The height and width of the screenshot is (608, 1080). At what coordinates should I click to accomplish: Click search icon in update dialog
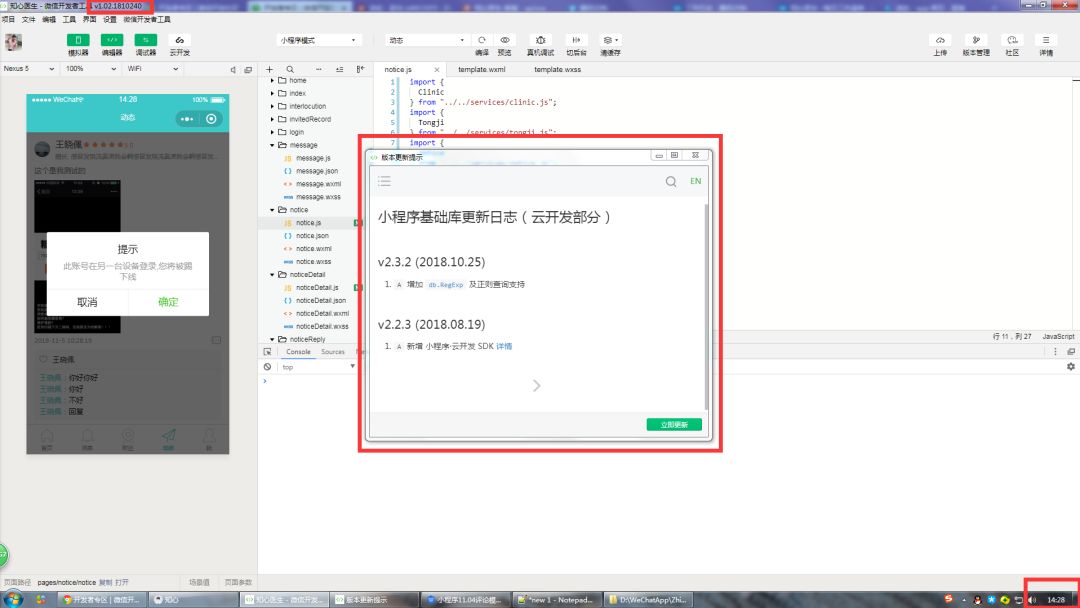(x=671, y=182)
